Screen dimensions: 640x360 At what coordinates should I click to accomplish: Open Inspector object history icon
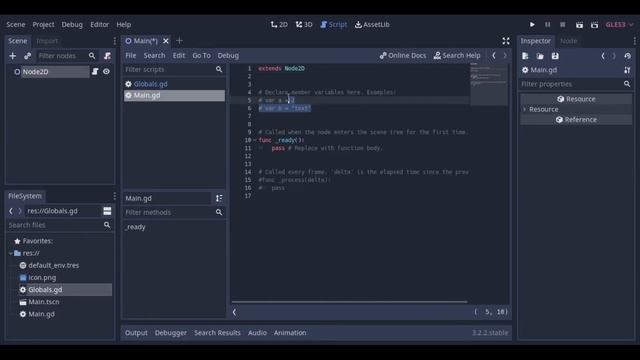[627, 56]
